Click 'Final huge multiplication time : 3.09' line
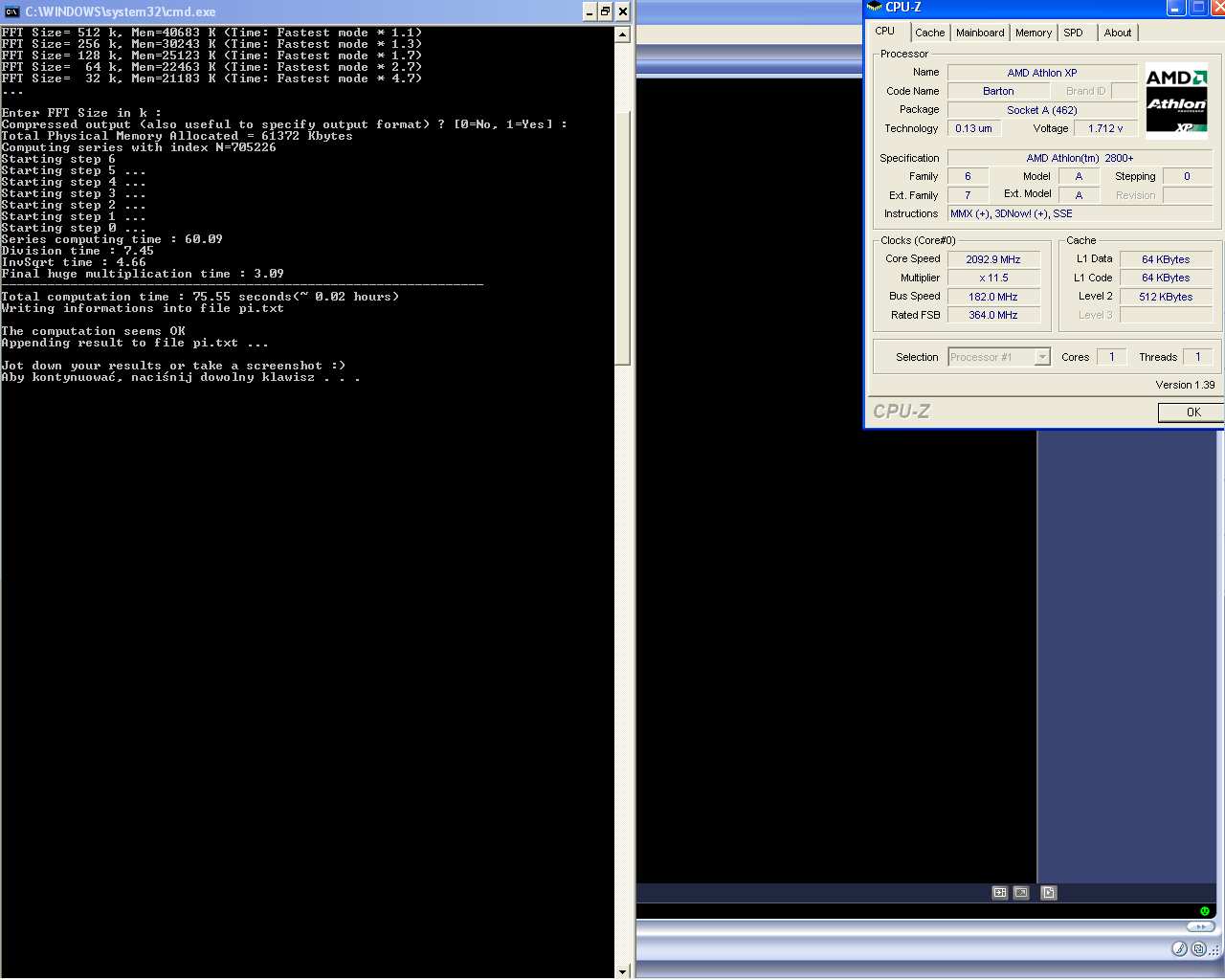The image size is (1225, 980). (x=143, y=274)
